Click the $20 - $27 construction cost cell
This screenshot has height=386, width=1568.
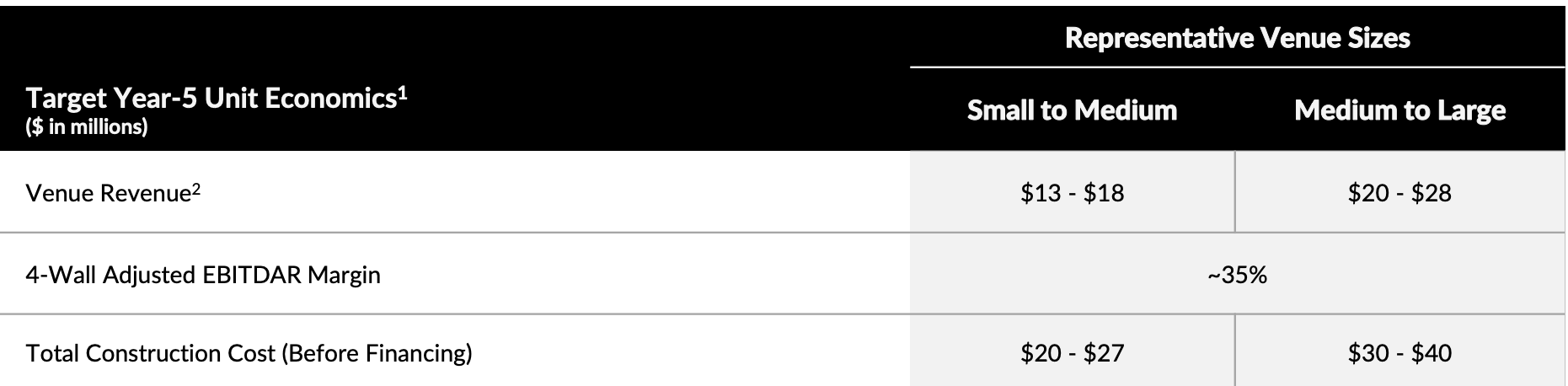click(1072, 353)
